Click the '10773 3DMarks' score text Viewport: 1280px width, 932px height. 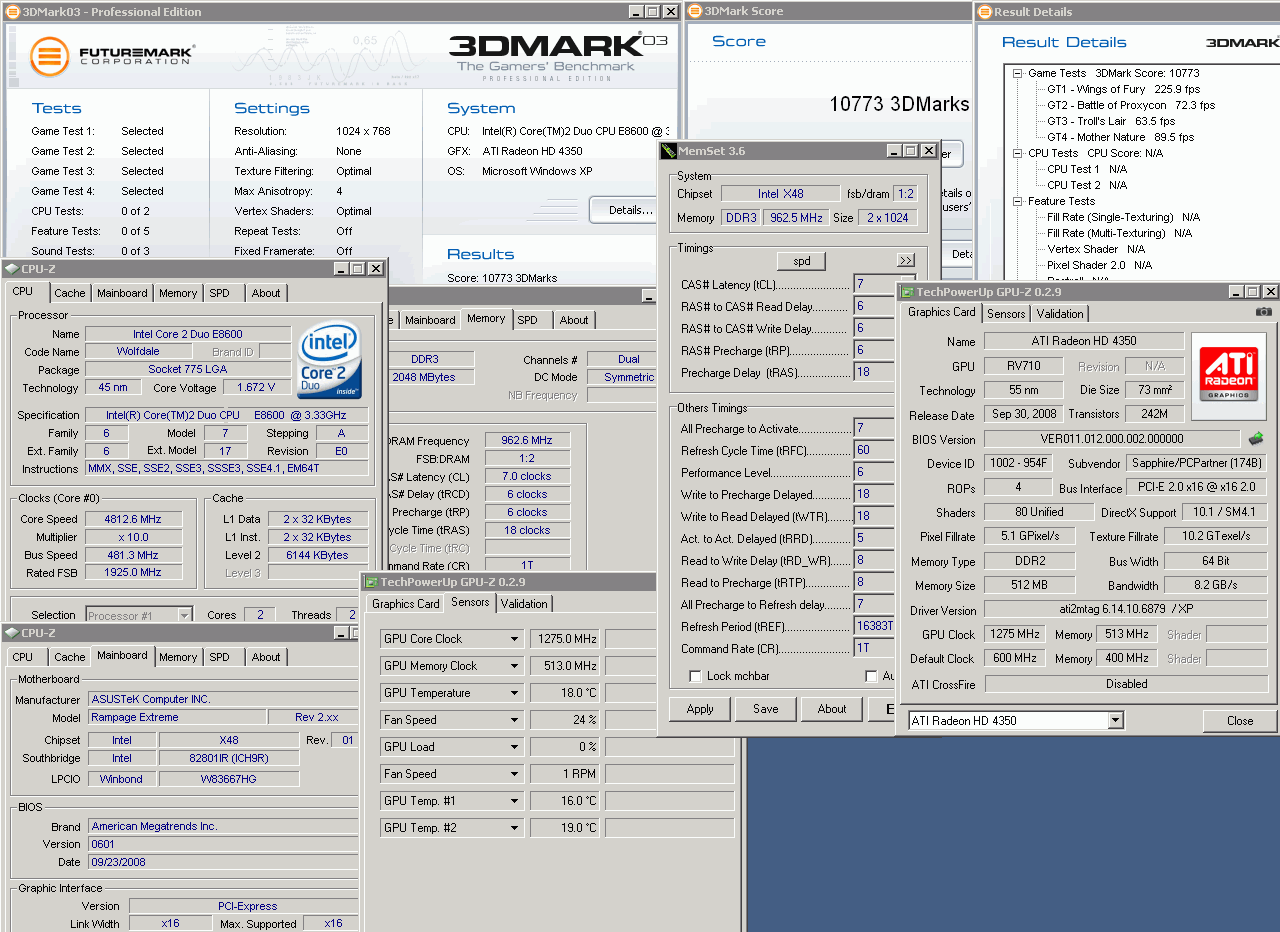coord(899,104)
